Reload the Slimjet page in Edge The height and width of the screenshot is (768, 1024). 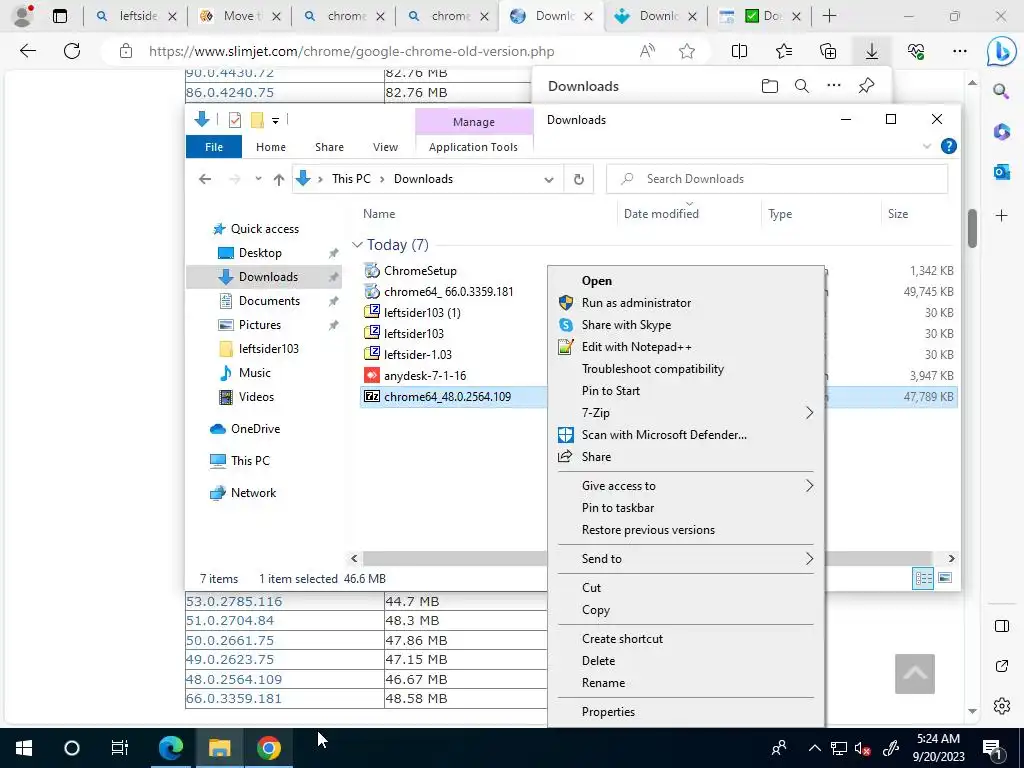[x=72, y=51]
